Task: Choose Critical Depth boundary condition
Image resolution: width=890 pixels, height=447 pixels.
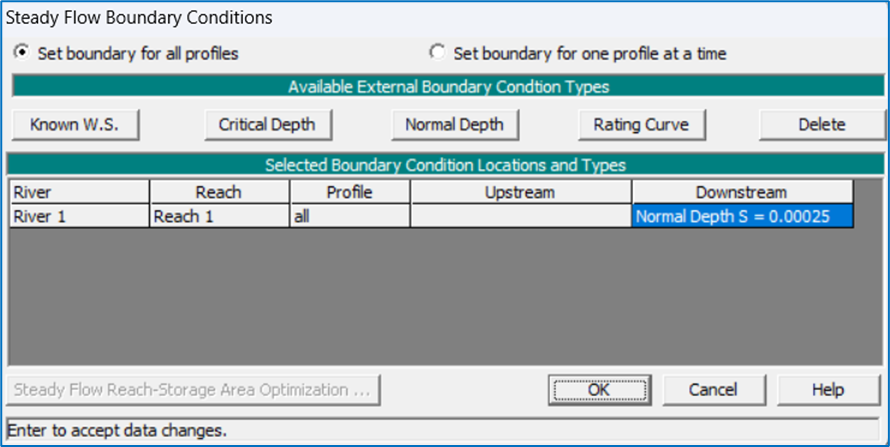Action: [267, 125]
